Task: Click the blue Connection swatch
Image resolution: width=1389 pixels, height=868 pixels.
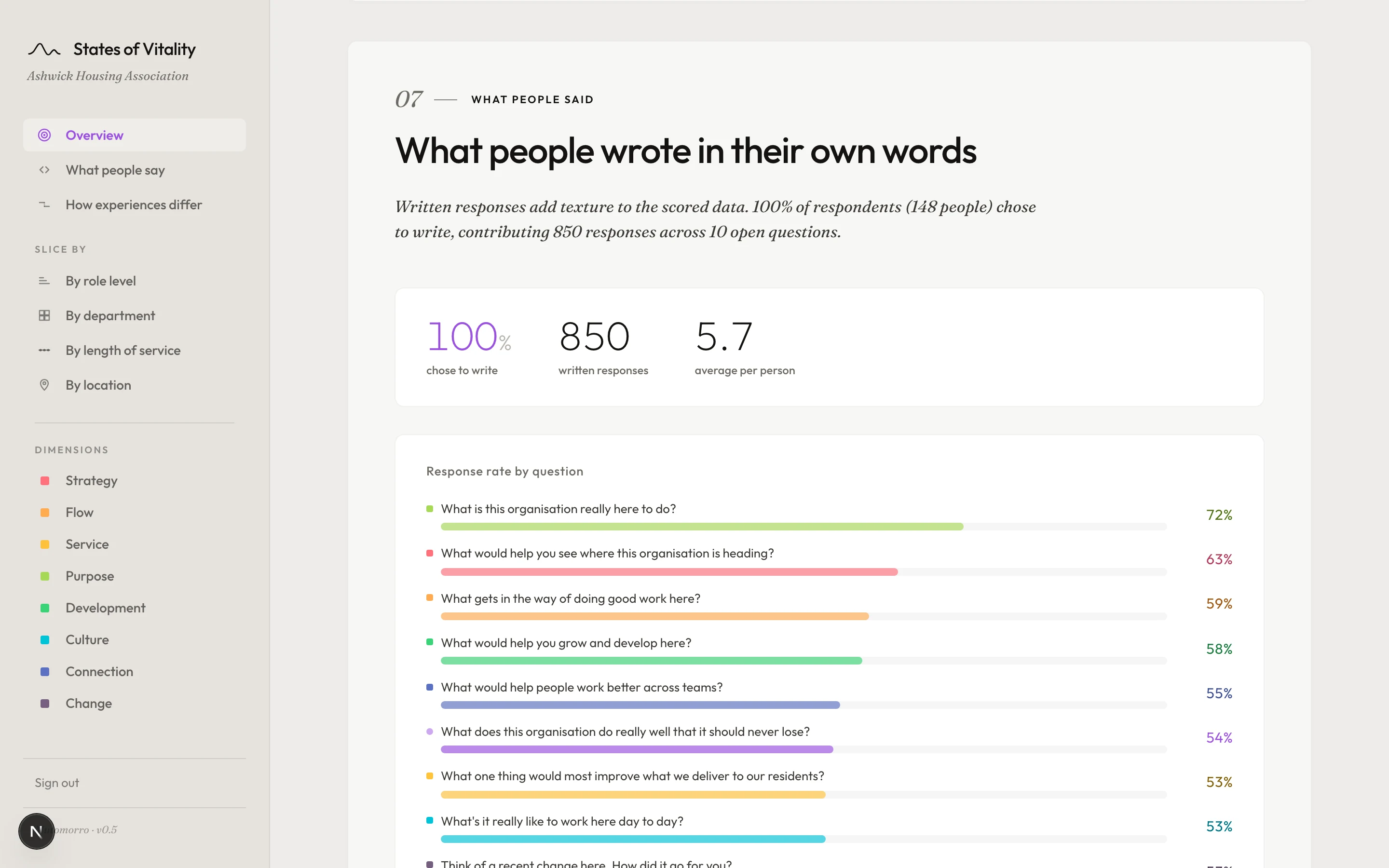Action: [45, 672]
